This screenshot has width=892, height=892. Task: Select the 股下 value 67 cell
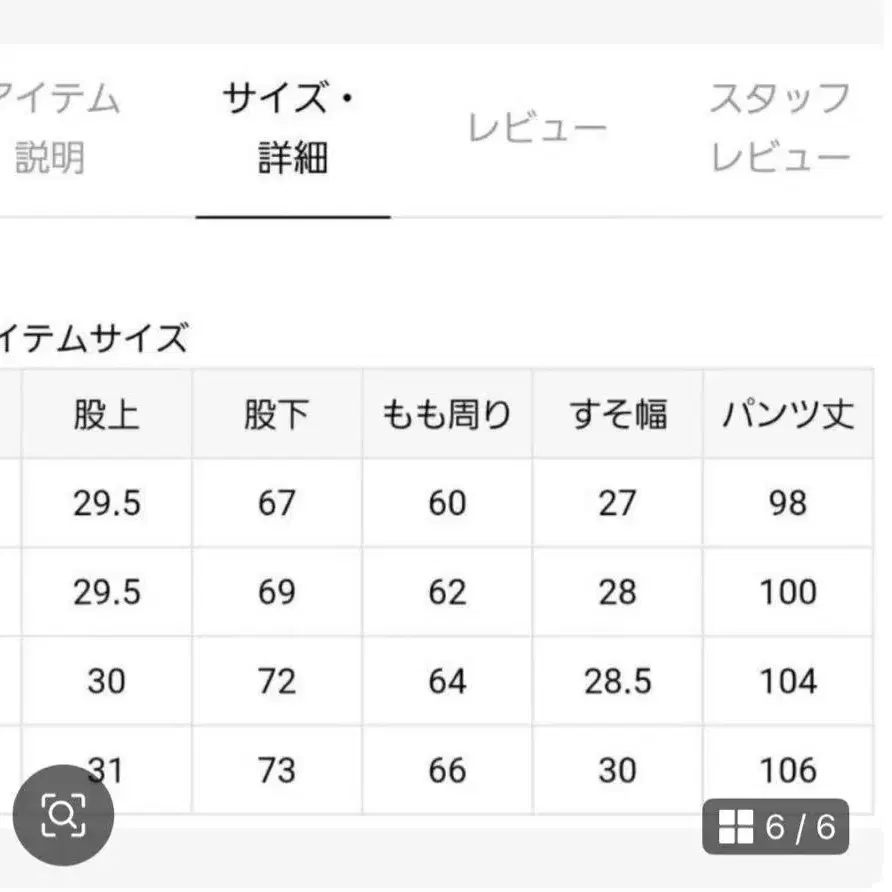[x=276, y=503]
